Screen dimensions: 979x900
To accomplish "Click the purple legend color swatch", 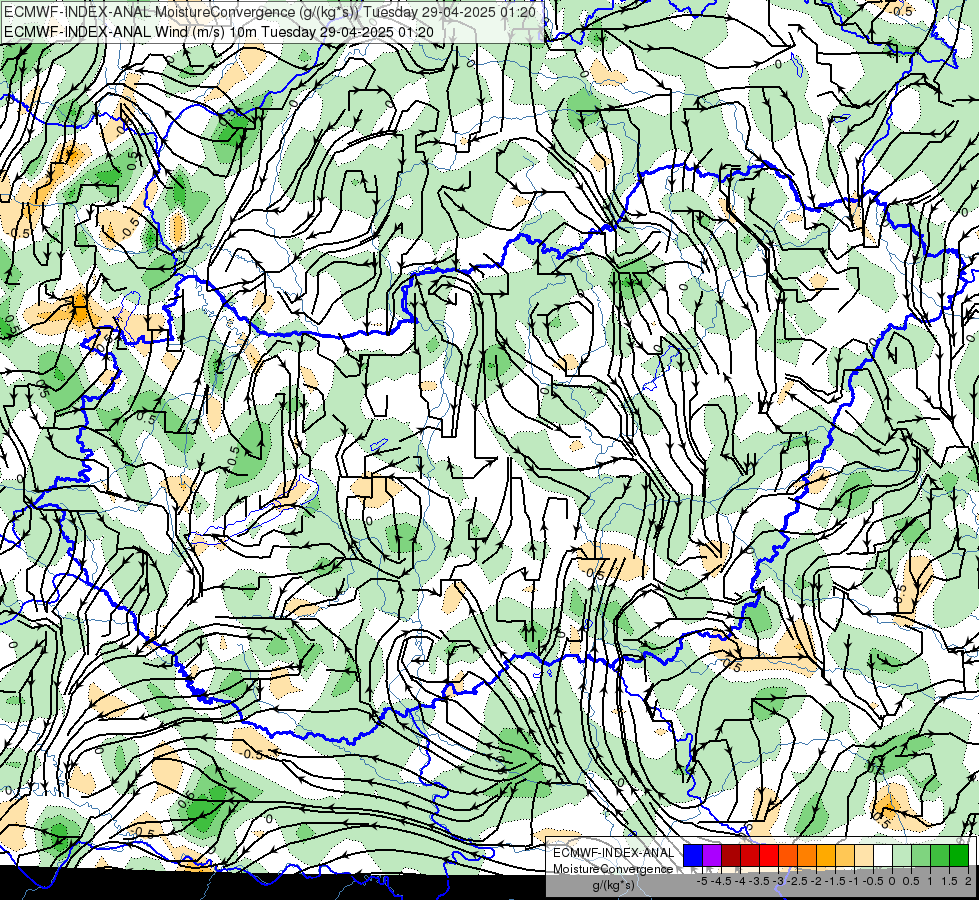I will pos(712,855).
